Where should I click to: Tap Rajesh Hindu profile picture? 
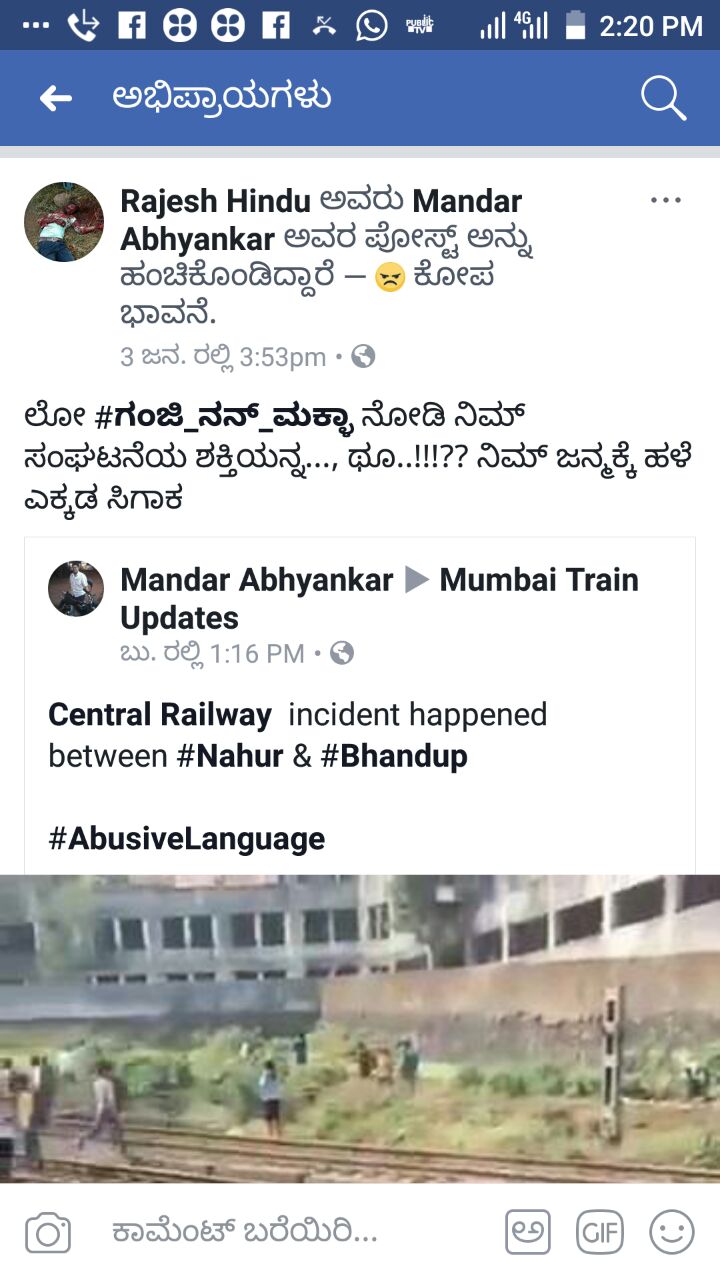64,222
